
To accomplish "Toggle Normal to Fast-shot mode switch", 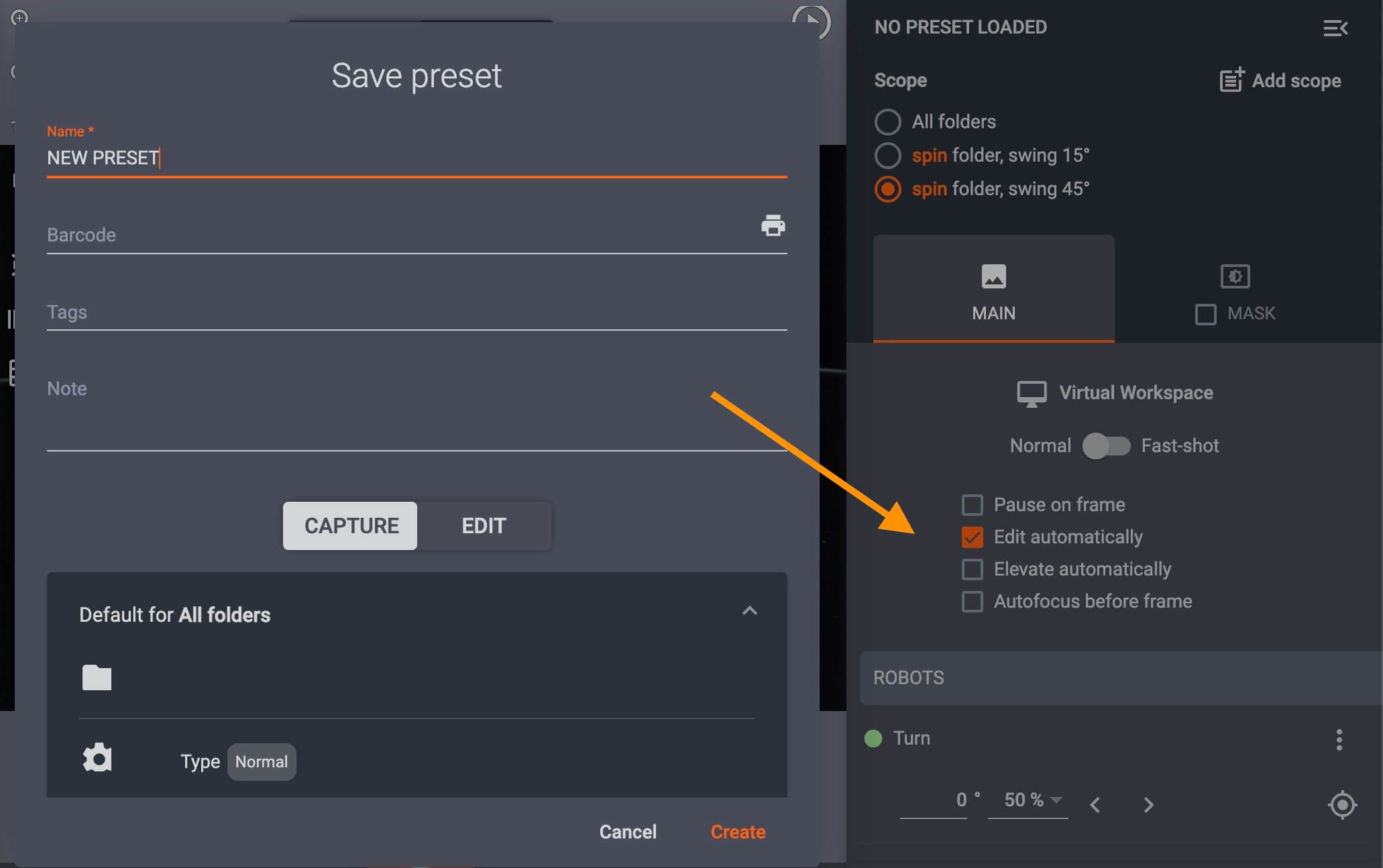I will pos(1105,444).
